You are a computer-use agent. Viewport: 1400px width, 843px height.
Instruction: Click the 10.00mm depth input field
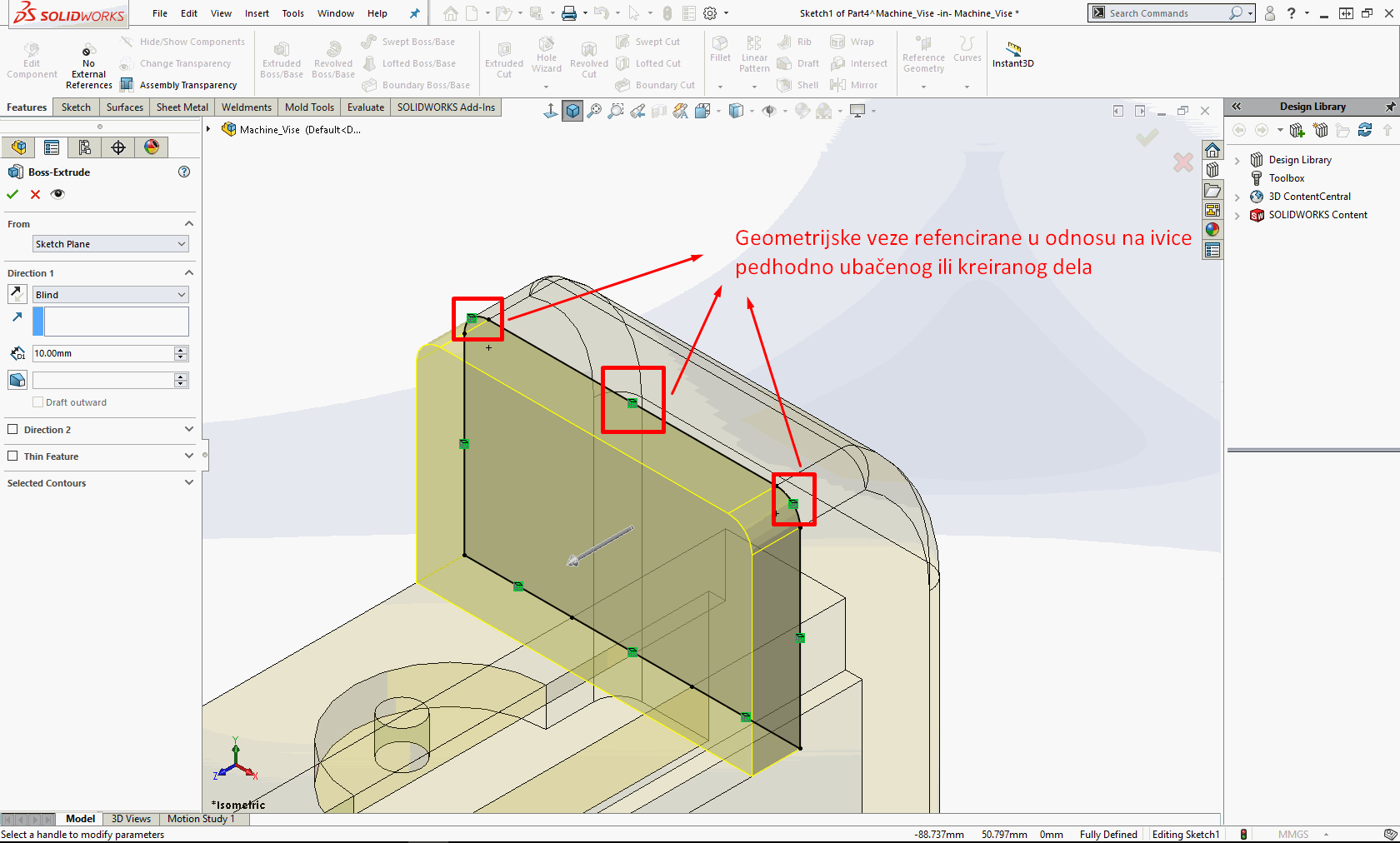(x=102, y=353)
